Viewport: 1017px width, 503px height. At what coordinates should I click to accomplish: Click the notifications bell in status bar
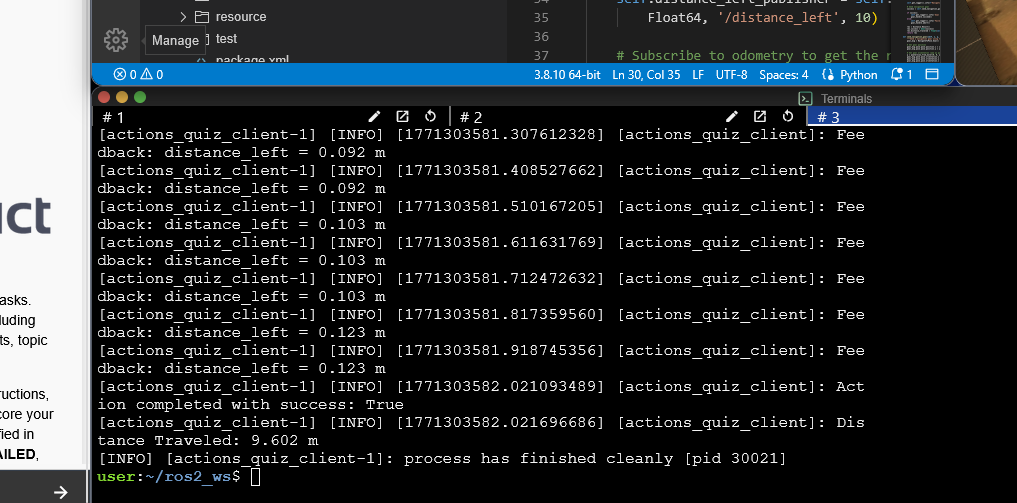(x=898, y=74)
